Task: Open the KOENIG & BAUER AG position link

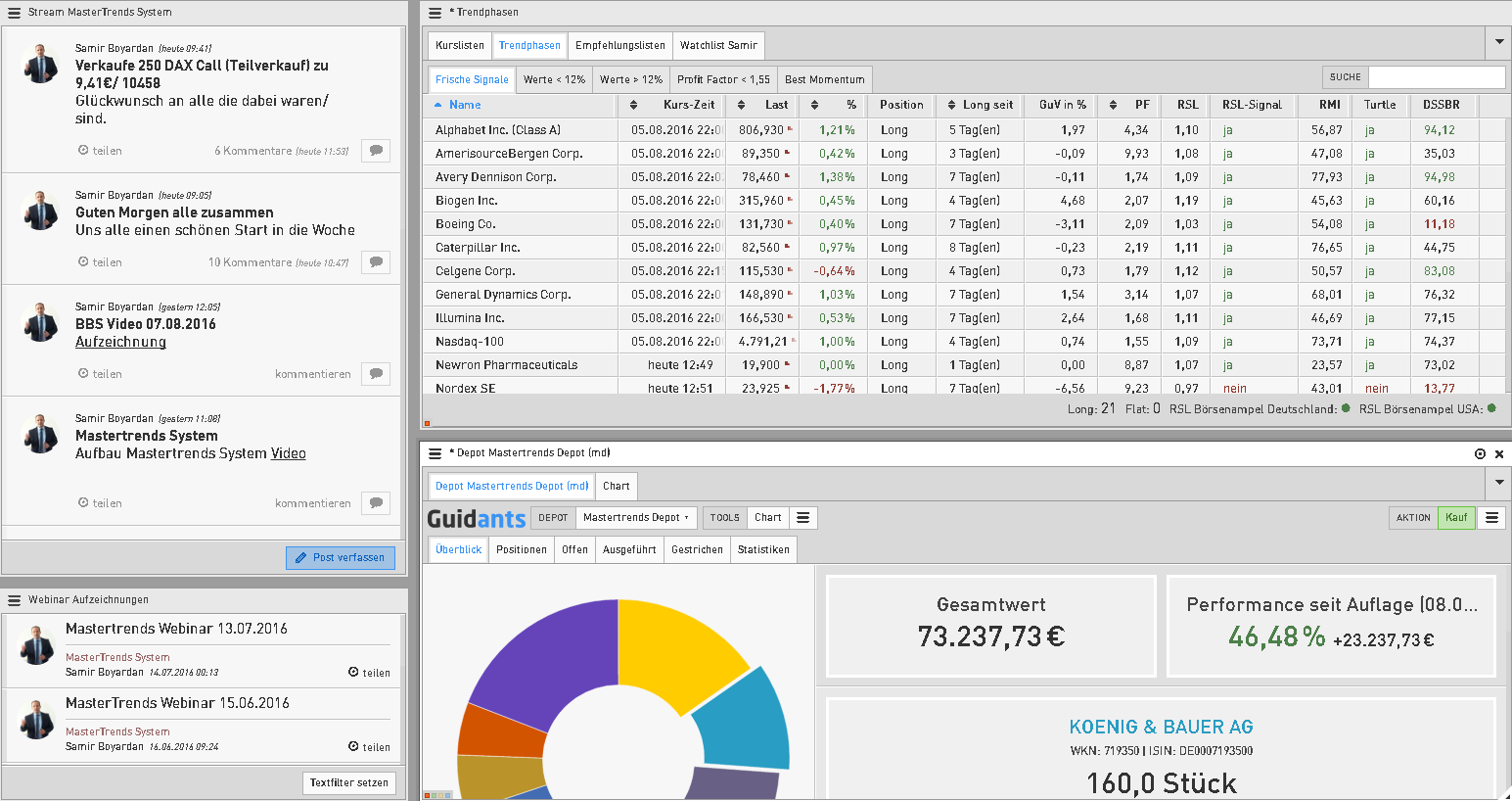Action: pos(1161,727)
